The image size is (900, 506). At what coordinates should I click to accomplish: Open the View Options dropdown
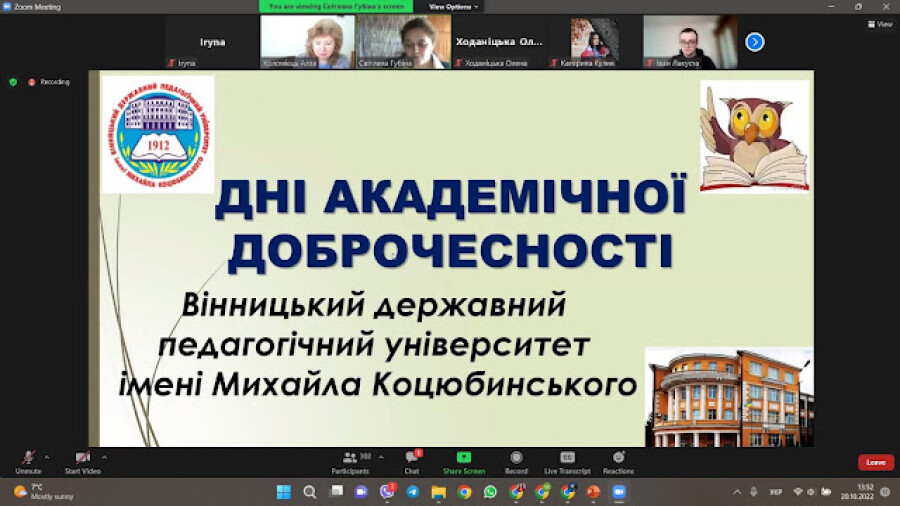click(453, 7)
